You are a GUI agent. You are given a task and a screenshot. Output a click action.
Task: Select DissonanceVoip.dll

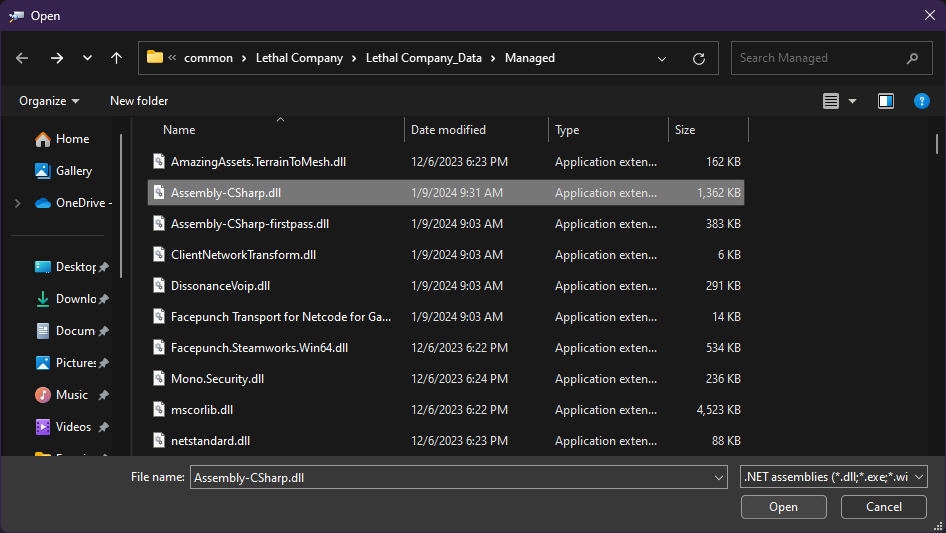click(446, 286)
